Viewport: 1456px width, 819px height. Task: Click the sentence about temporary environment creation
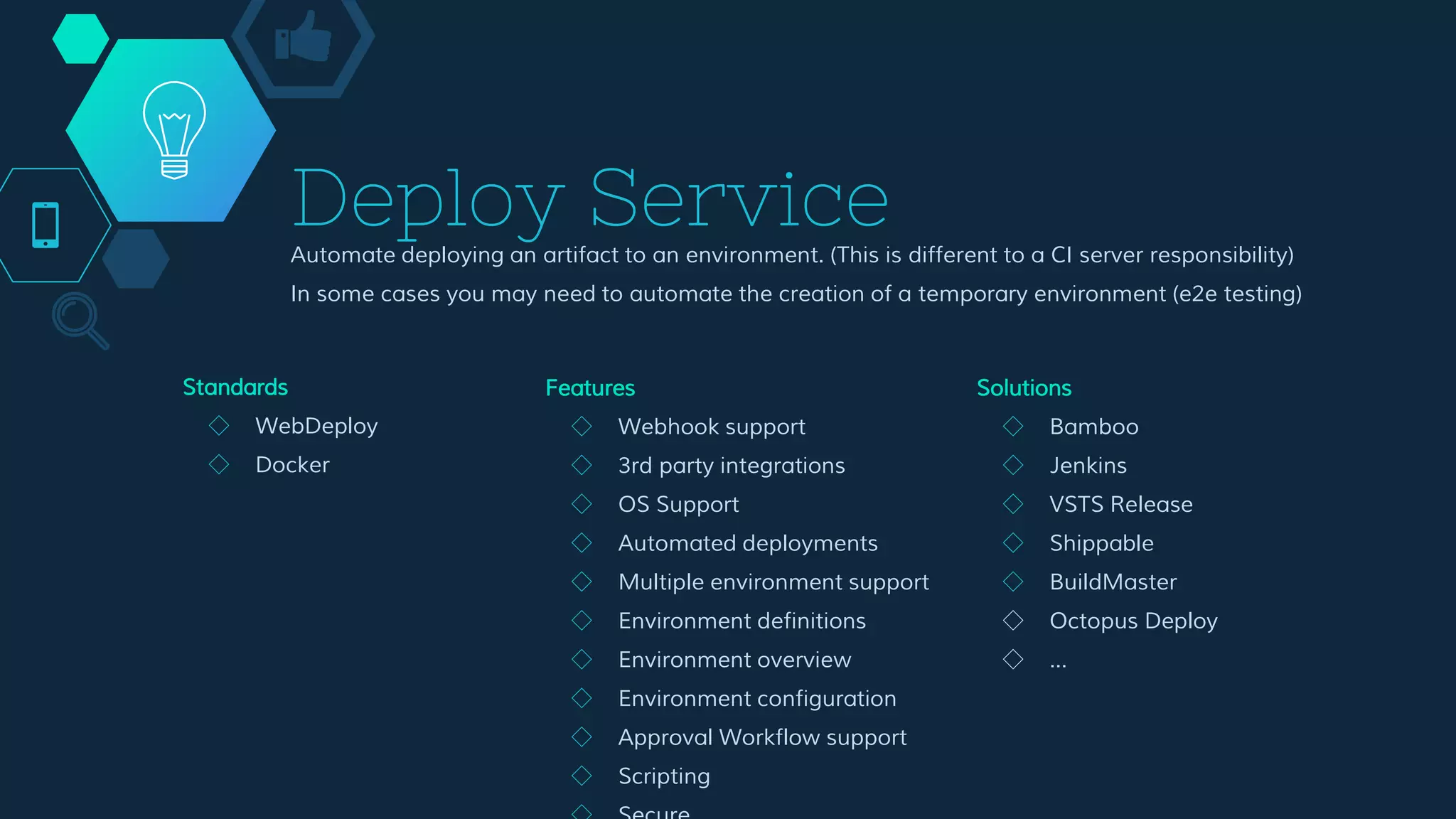click(x=796, y=294)
